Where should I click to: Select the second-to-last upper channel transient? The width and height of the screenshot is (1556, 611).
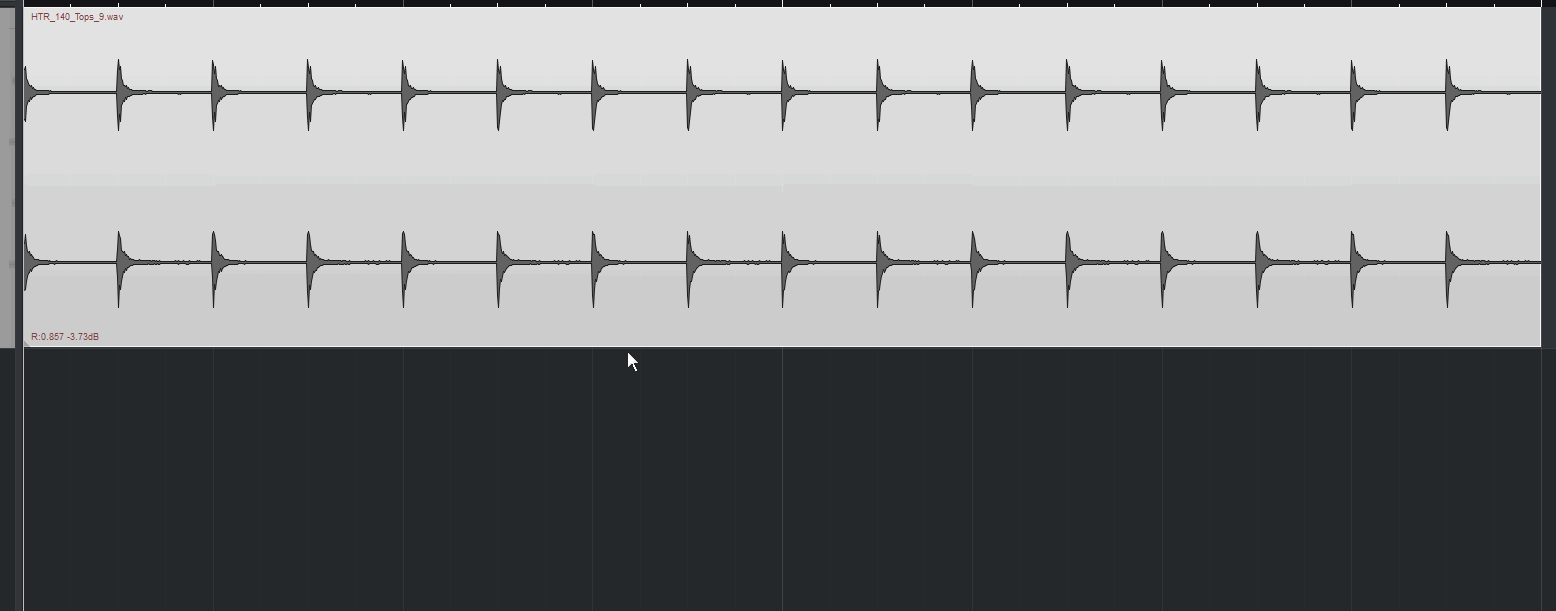1355,93
